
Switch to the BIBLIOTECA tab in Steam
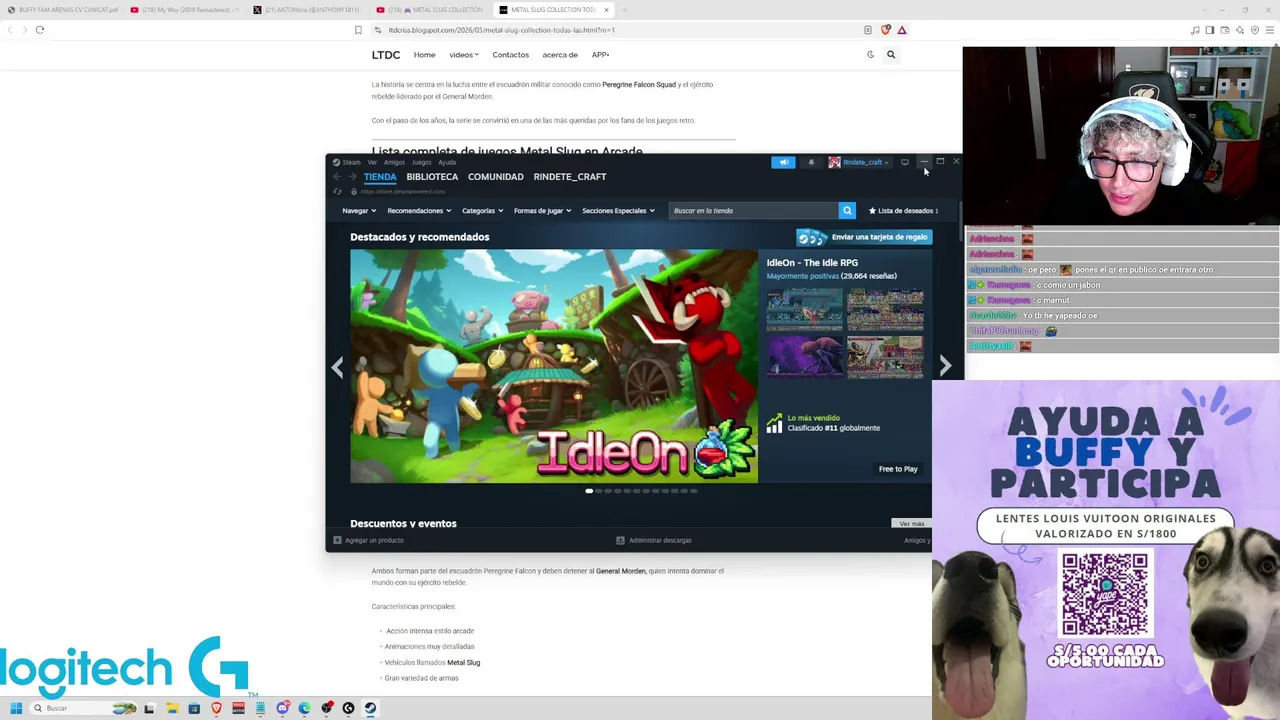pyautogui.click(x=432, y=177)
